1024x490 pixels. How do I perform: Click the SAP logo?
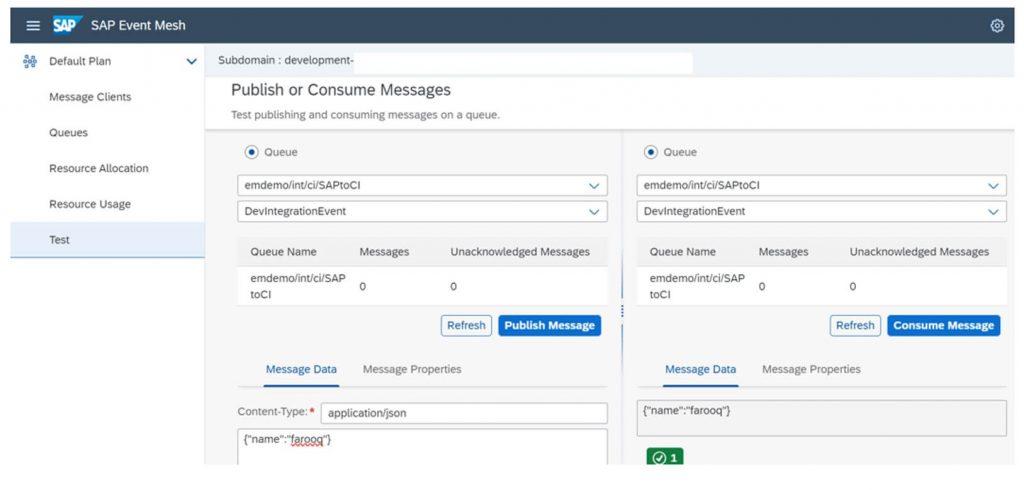coord(67,25)
